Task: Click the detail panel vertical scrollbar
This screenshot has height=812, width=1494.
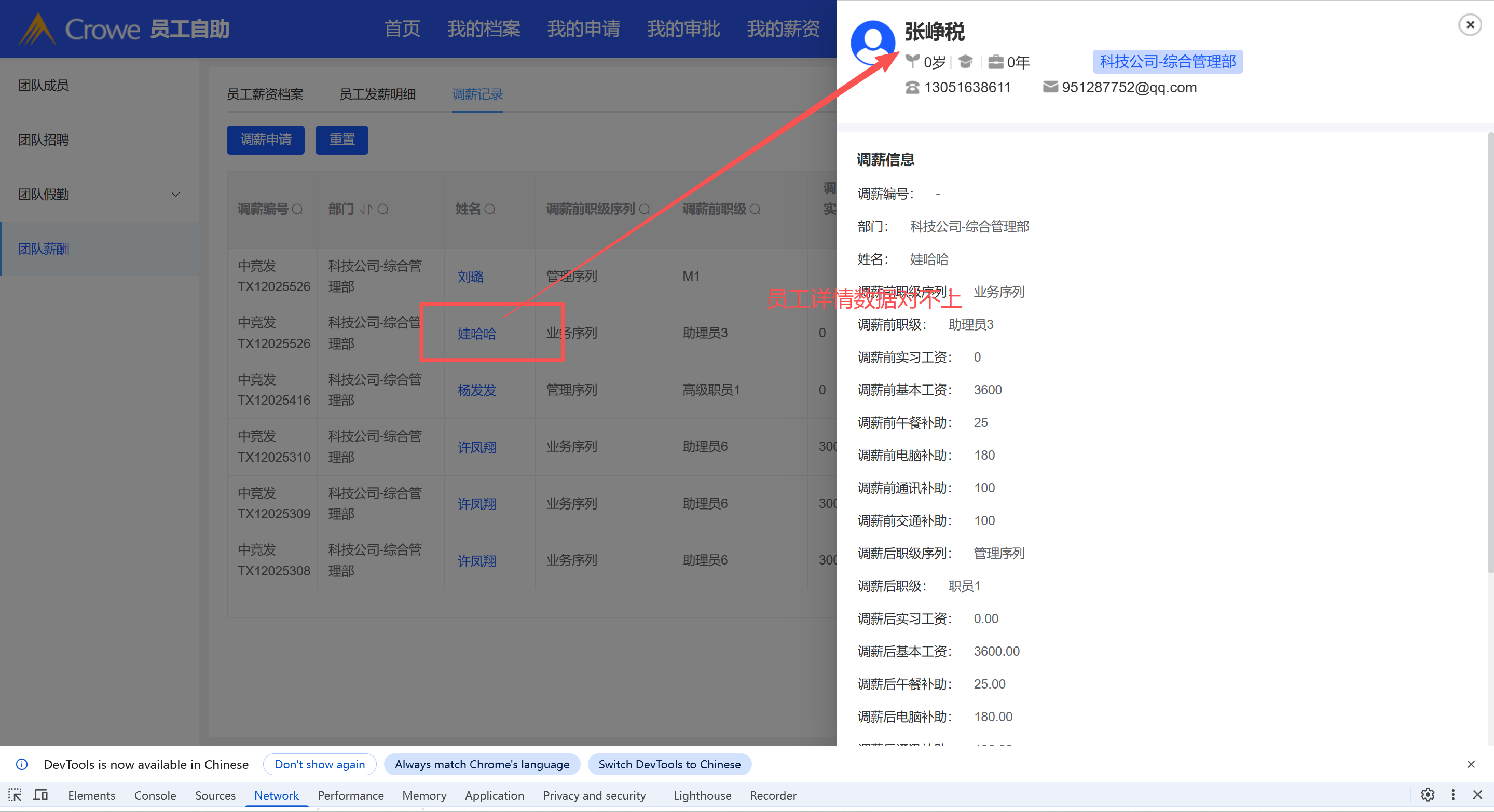Action: point(1489,348)
